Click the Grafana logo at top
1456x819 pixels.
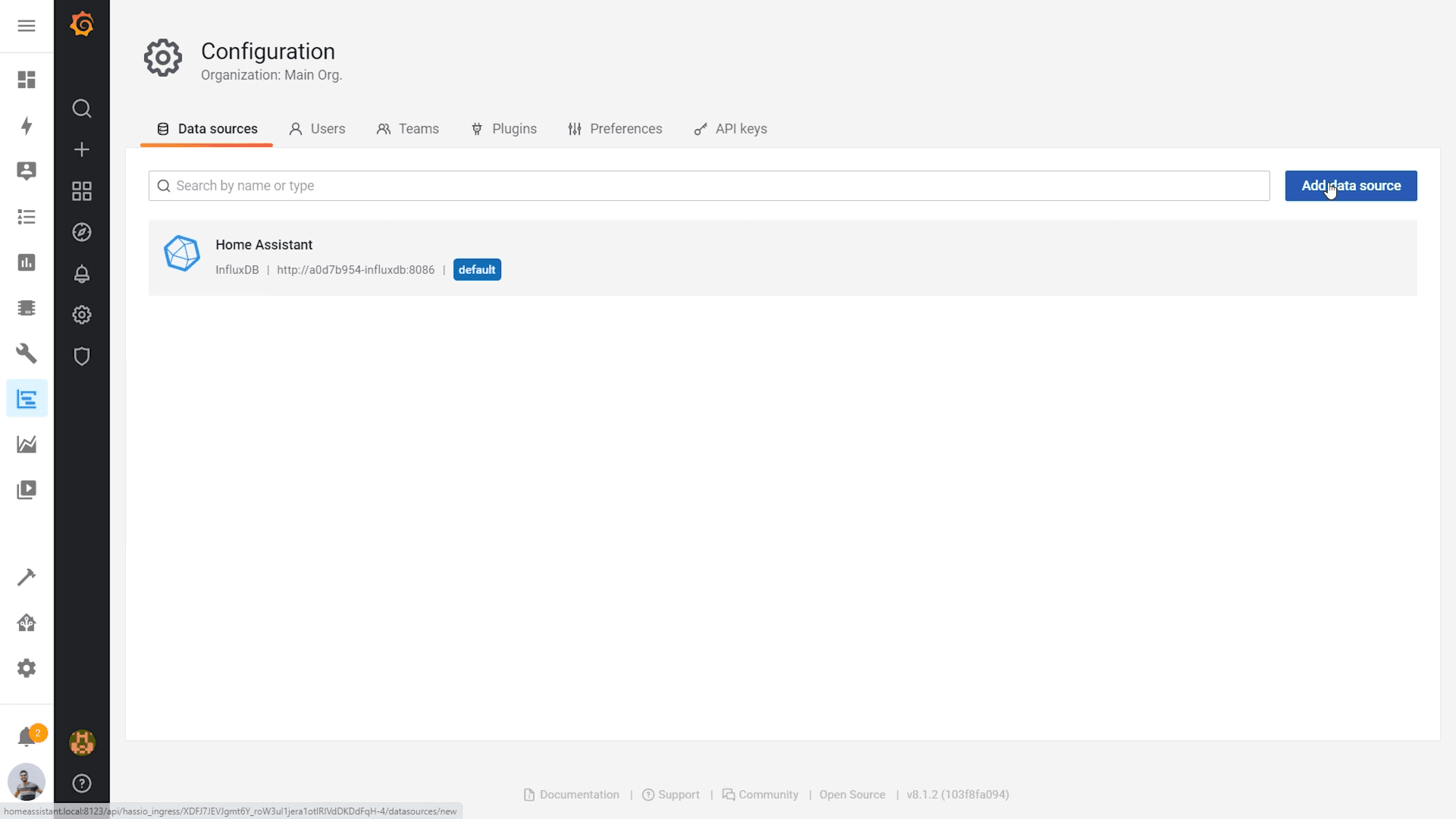[81, 24]
